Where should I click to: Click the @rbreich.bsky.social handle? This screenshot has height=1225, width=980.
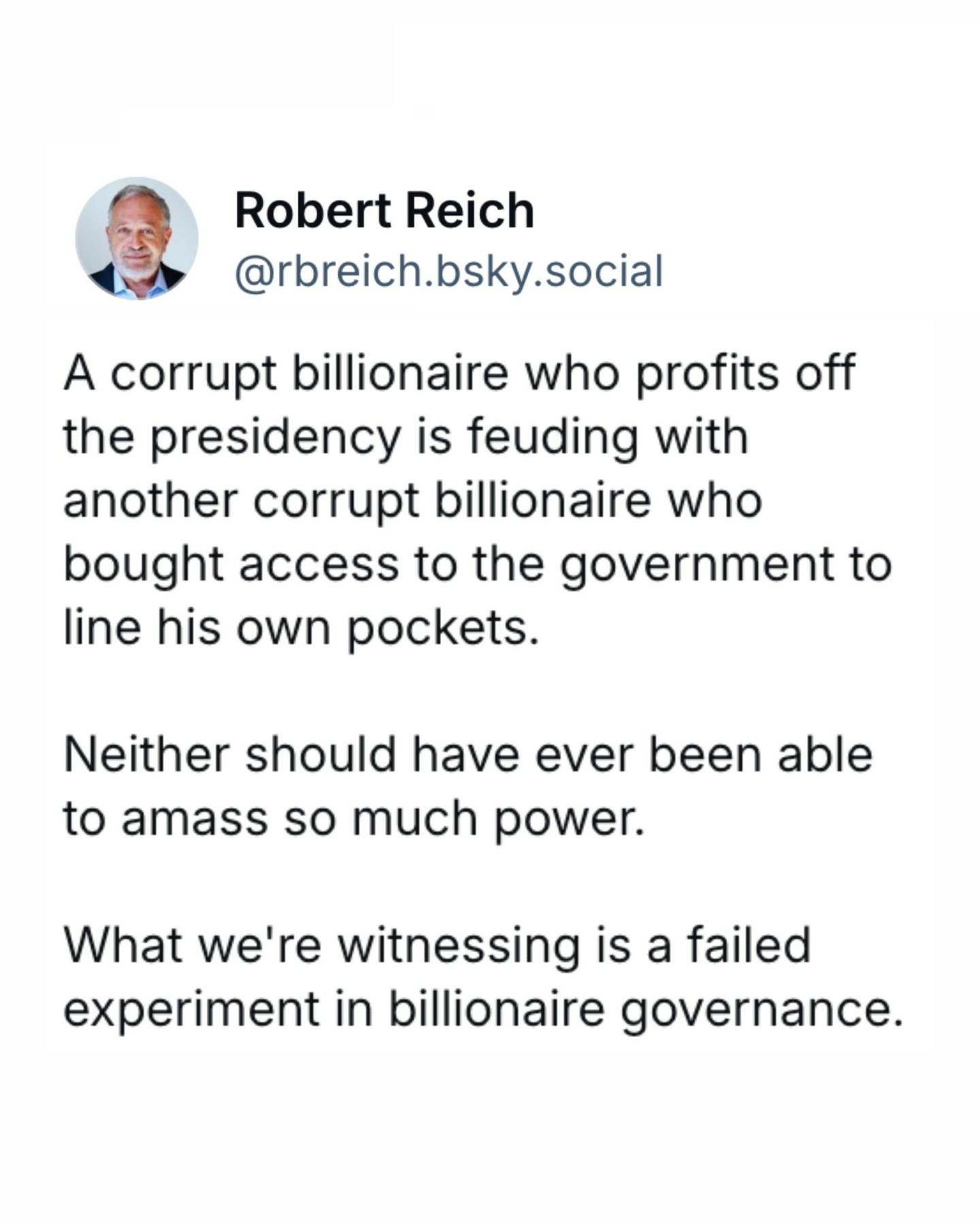pyautogui.click(x=448, y=272)
